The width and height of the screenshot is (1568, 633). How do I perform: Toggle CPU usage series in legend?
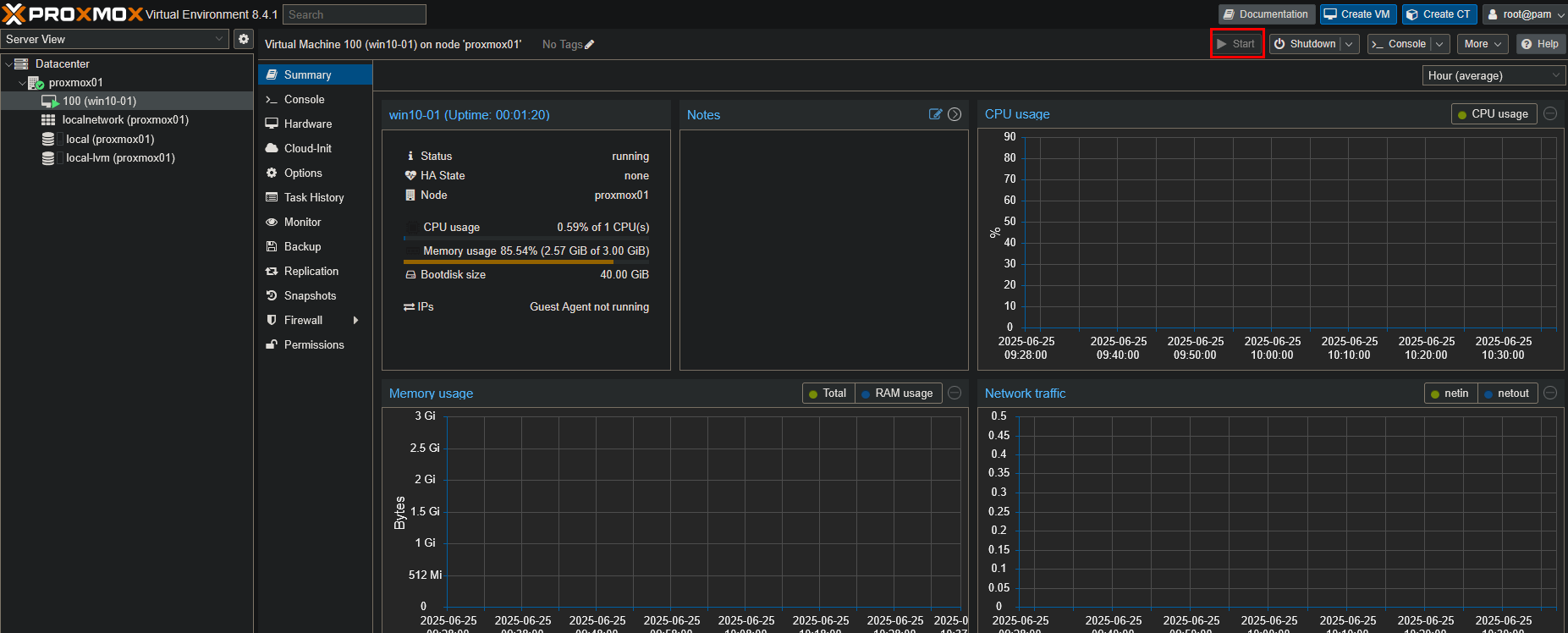[x=1494, y=114]
